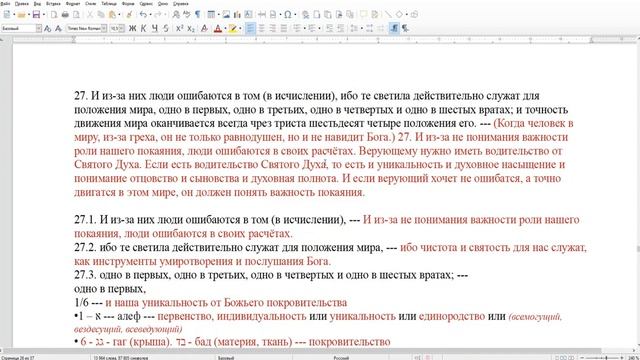The height and width of the screenshot is (360, 640).
Task: Click the Copy icon in the toolbar
Action: 101,15
